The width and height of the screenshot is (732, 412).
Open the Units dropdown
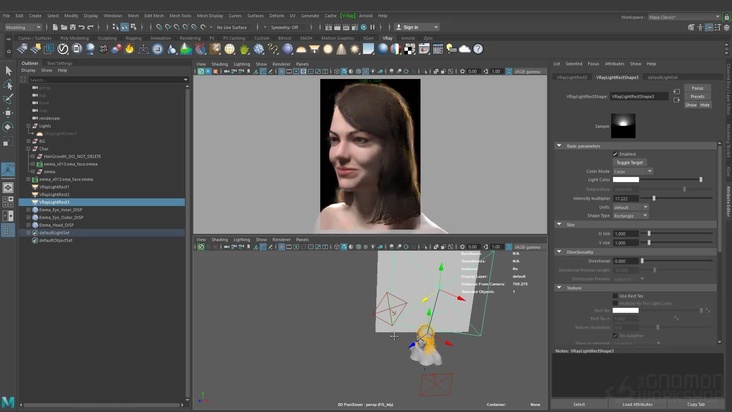(630, 207)
